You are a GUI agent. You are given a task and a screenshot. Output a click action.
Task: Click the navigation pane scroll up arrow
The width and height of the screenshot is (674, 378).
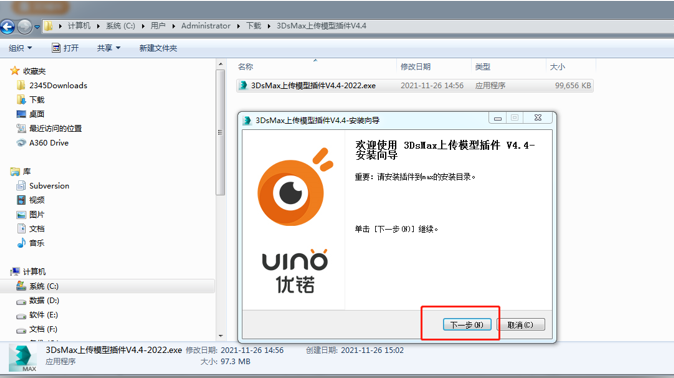click(221, 64)
